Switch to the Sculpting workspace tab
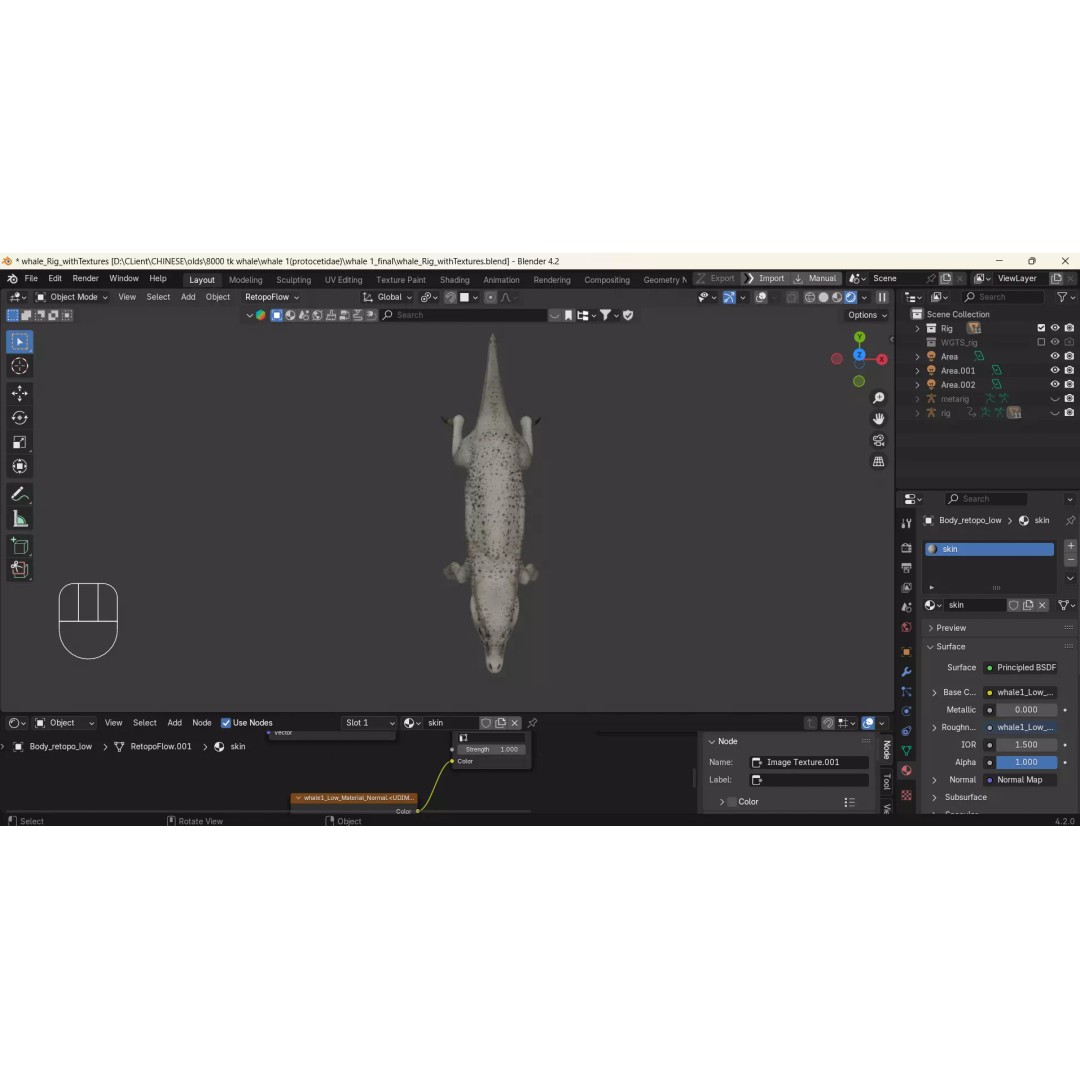The width and height of the screenshot is (1080, 1080). 293,280
